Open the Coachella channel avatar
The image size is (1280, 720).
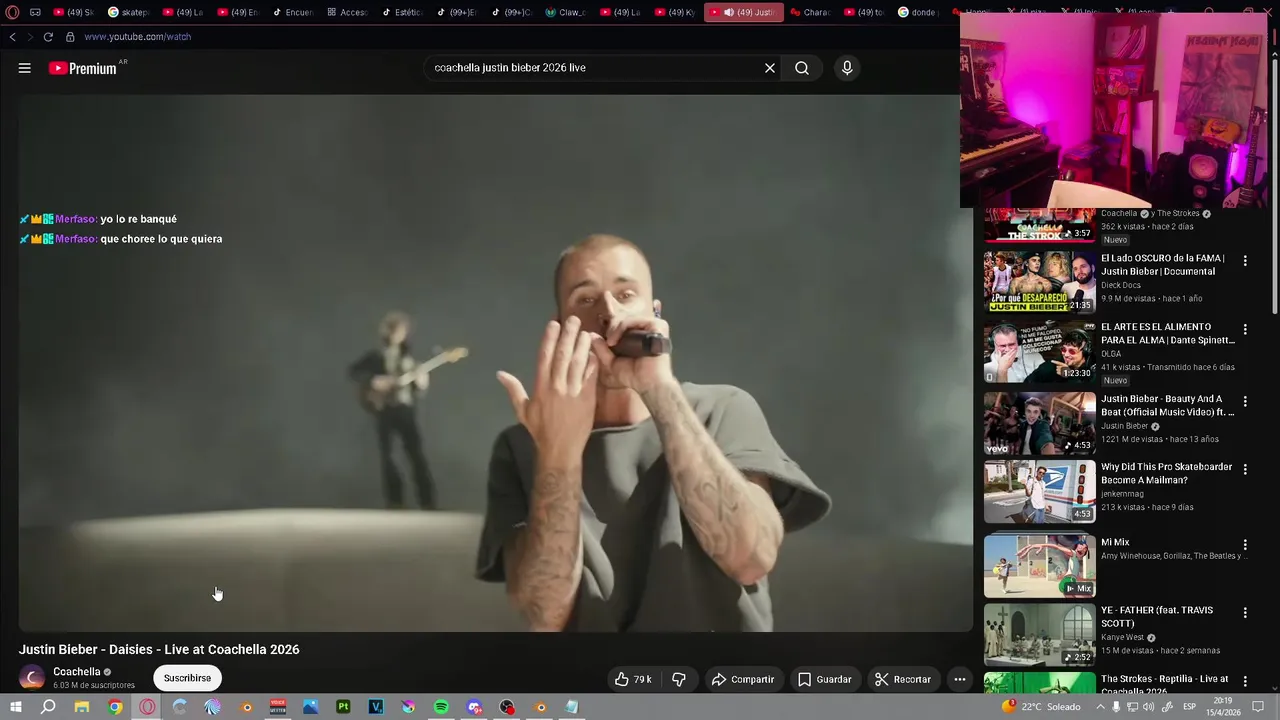[32, 678]
